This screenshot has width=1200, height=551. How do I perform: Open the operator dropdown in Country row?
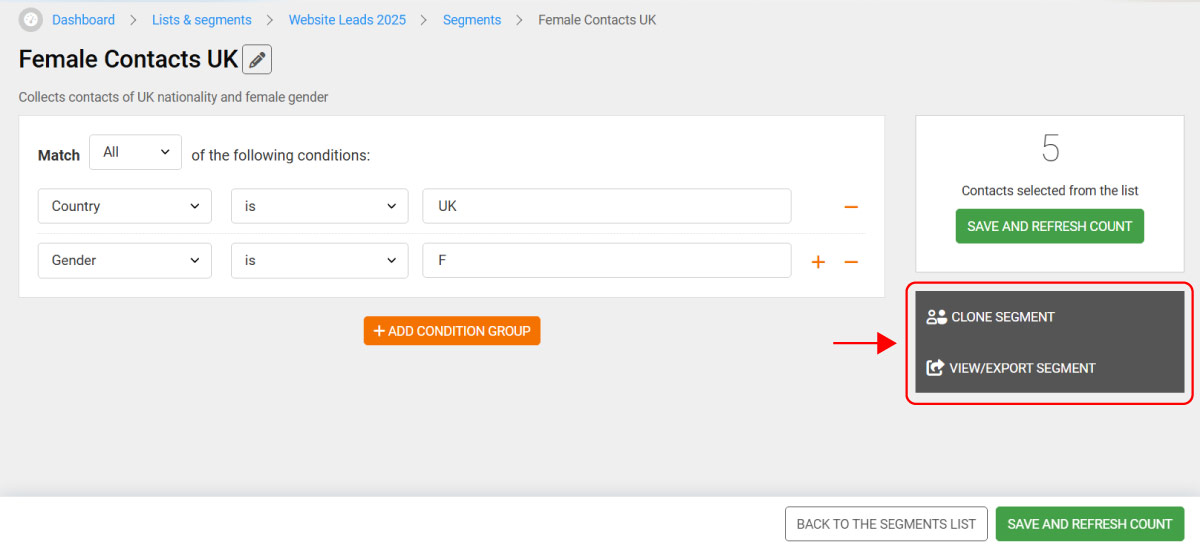(319, 207)
